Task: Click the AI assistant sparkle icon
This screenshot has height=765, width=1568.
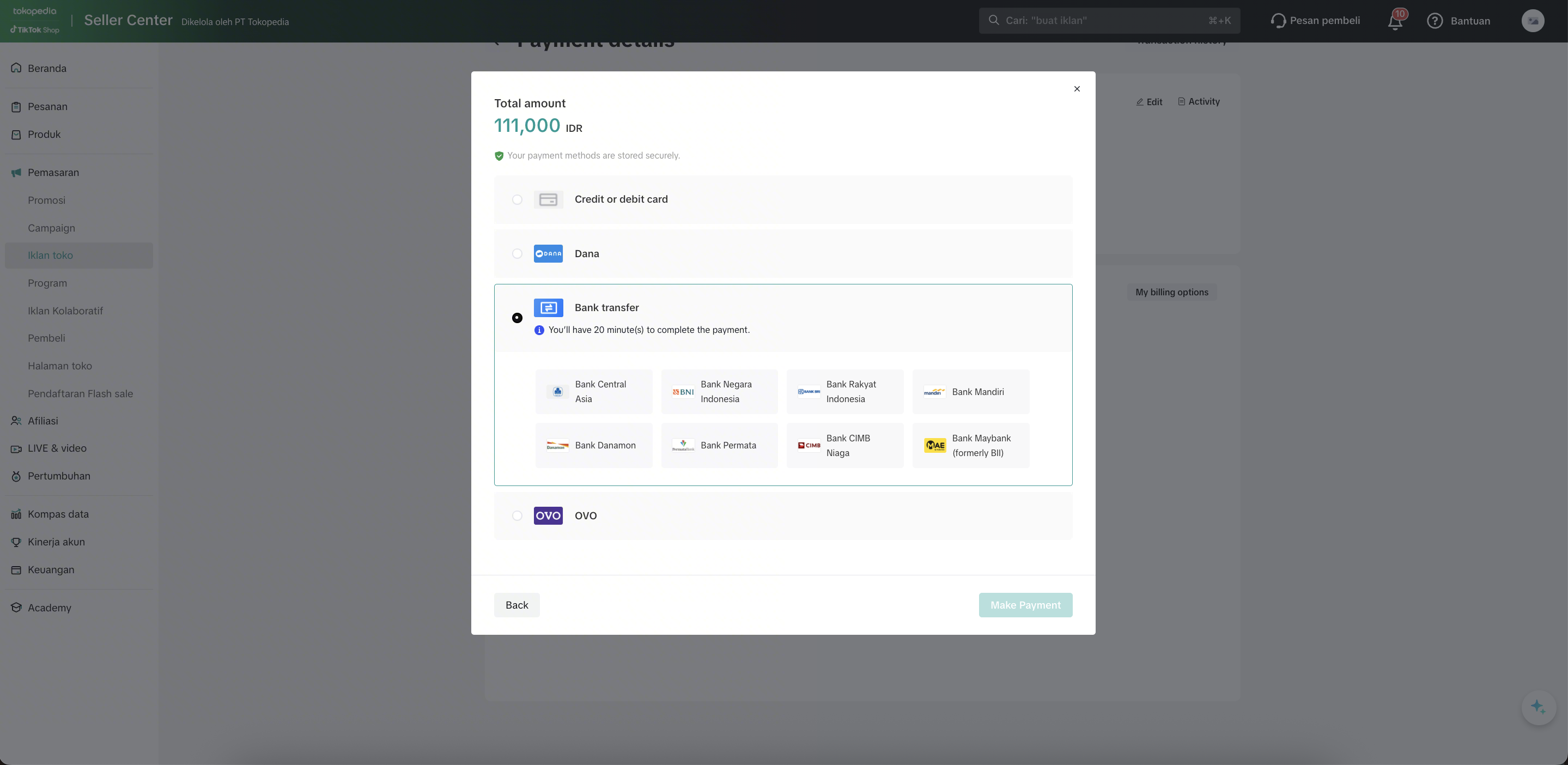Action: tap(1537, 707)
